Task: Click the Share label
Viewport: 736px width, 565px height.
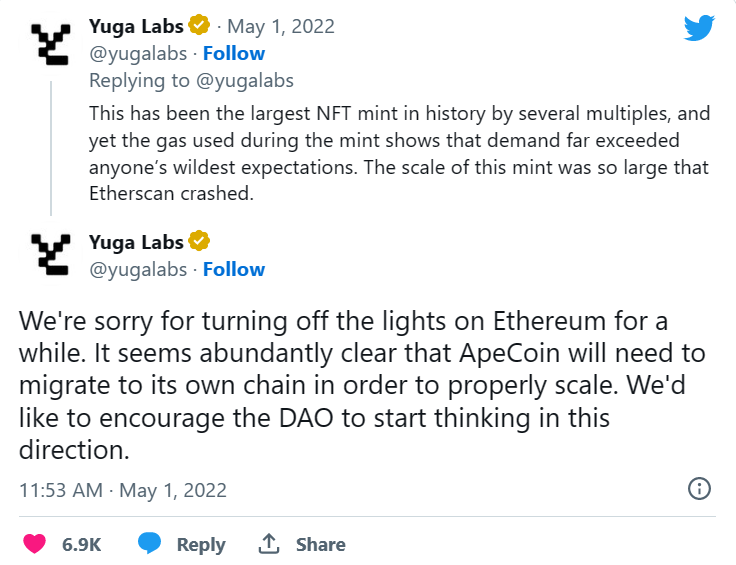Action: 320,545
